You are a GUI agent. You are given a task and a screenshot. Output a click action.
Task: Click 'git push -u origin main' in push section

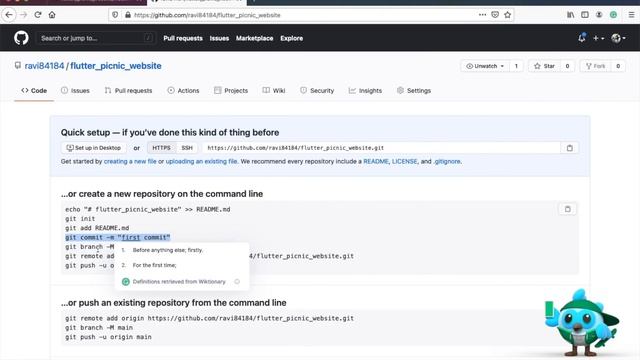[108, 337]
